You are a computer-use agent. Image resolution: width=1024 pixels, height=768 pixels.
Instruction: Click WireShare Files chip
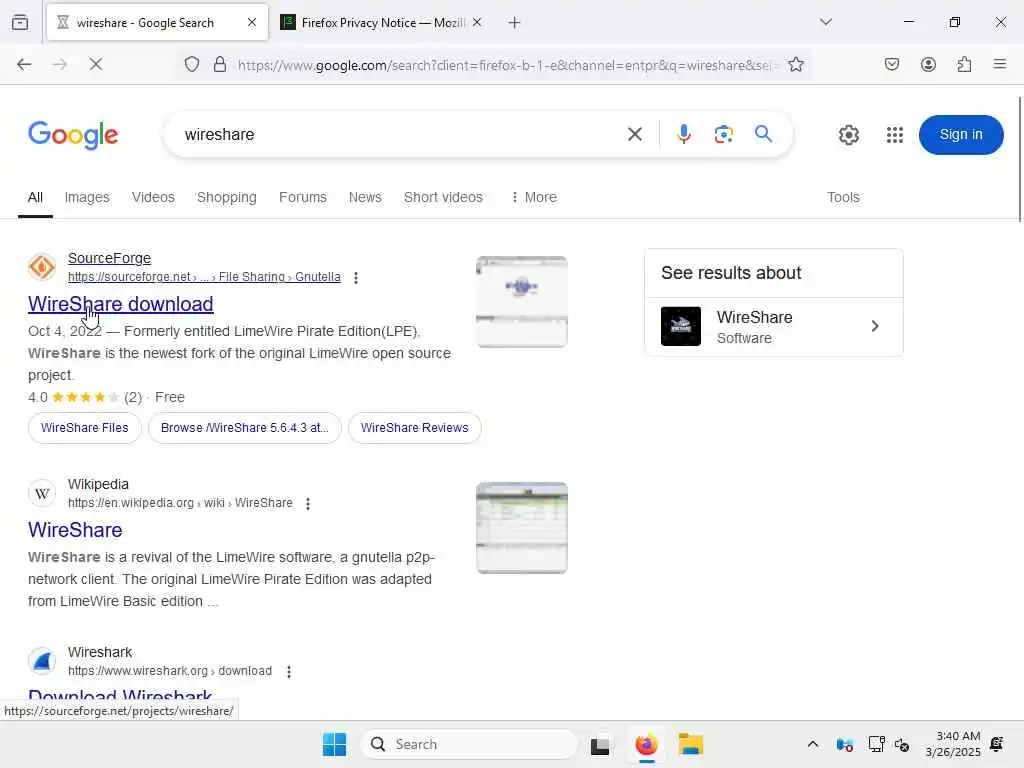[x=85, y=428]
